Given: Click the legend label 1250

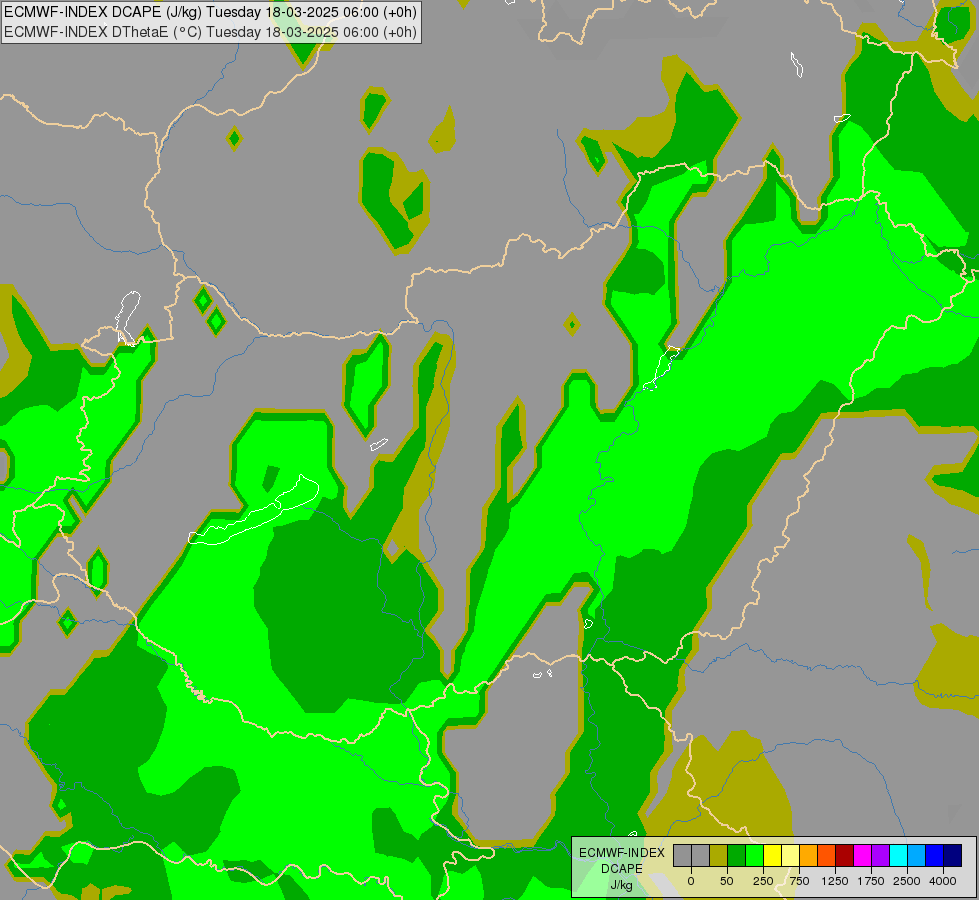Looking at the screenshot, I should (x=835, y=881).
